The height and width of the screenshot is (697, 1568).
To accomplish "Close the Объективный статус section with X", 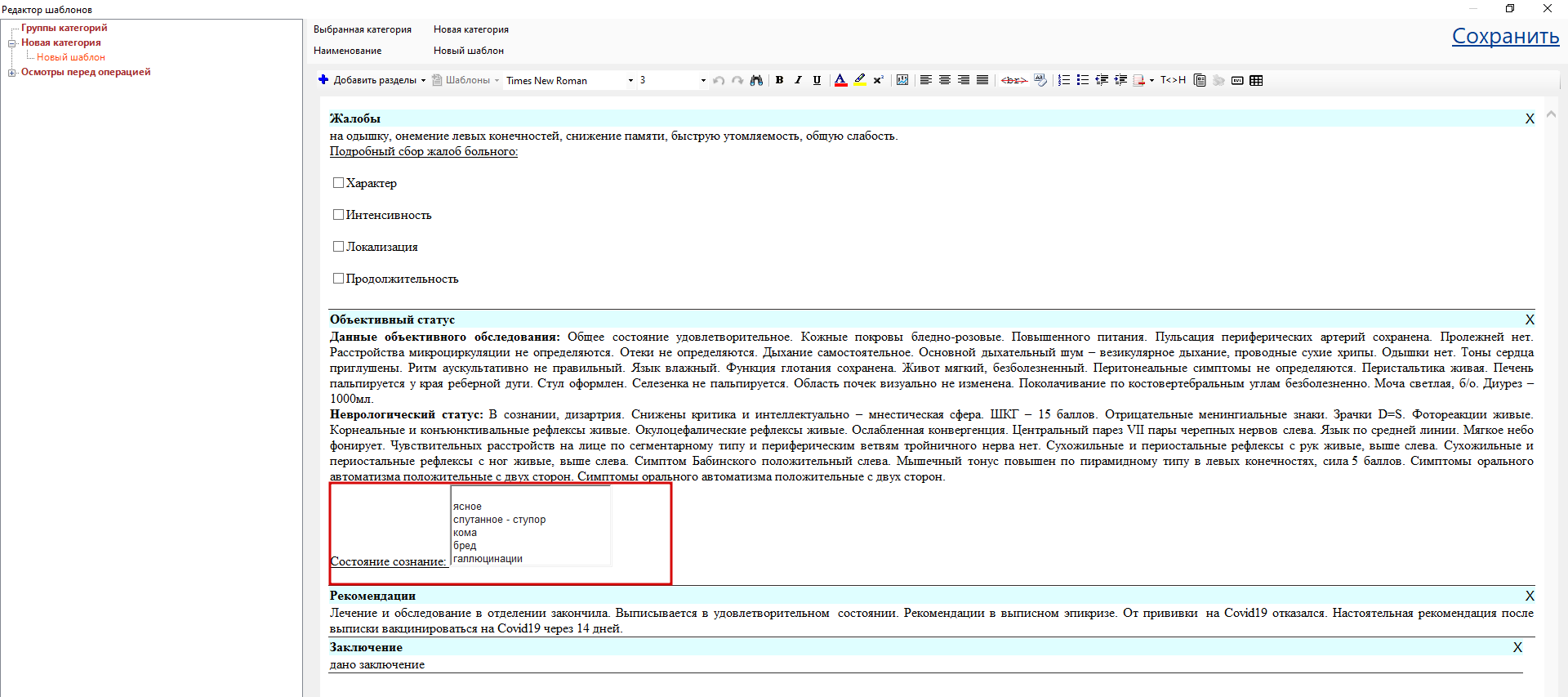I will pyautogui.click(x=1530, y=320).
